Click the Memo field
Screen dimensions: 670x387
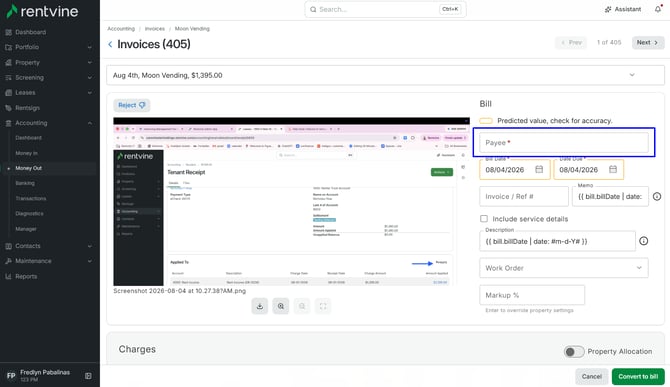coord(610,196)
